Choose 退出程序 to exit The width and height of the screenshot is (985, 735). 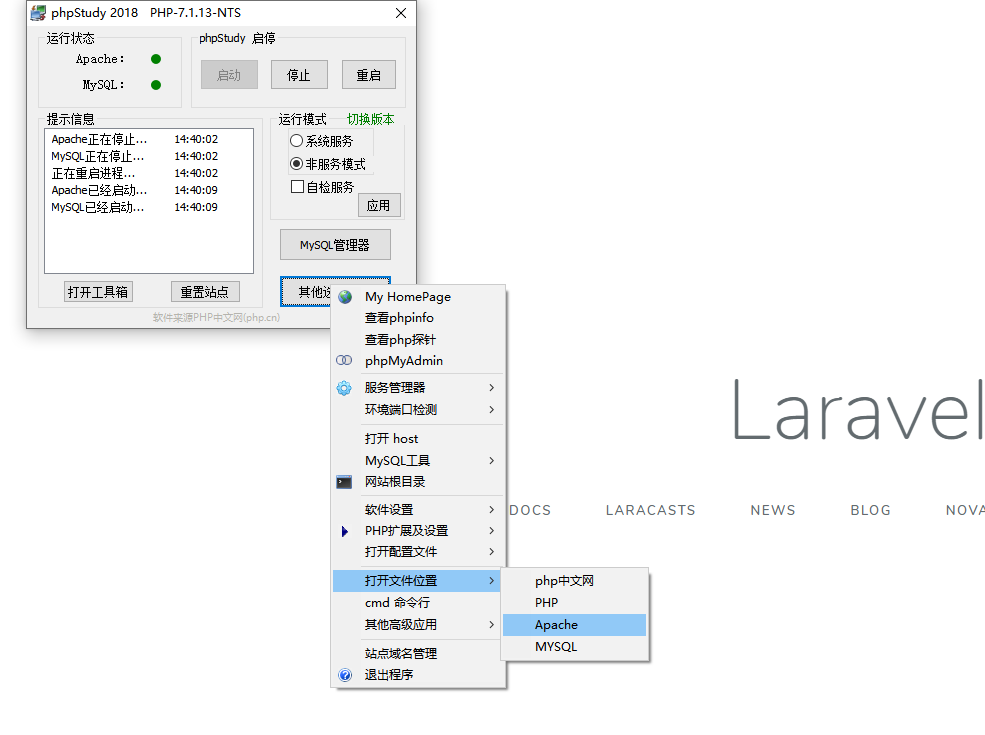pos(418,675)
